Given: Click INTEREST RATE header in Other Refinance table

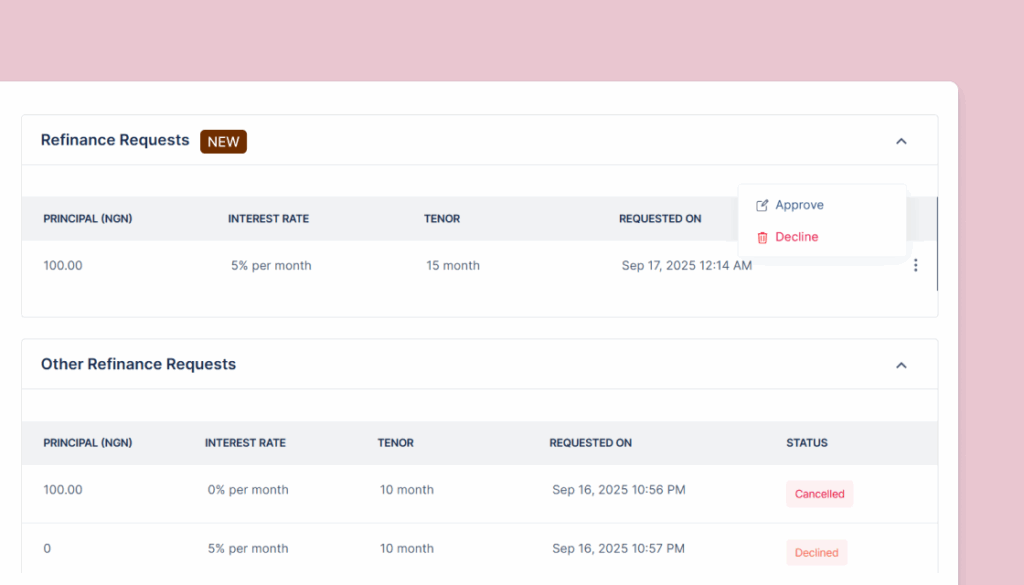Looking at the screenshot, I should coord(245,443).
